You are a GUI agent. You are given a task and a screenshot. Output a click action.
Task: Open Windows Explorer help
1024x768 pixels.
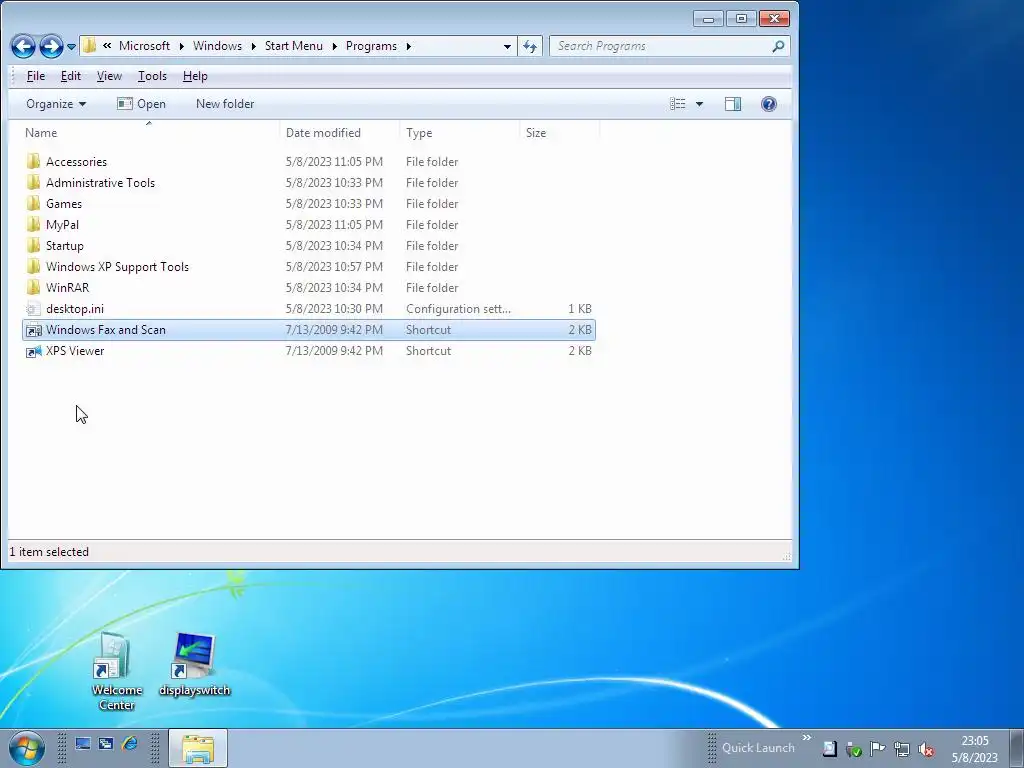pyautogui.click(x=769, y=104)
